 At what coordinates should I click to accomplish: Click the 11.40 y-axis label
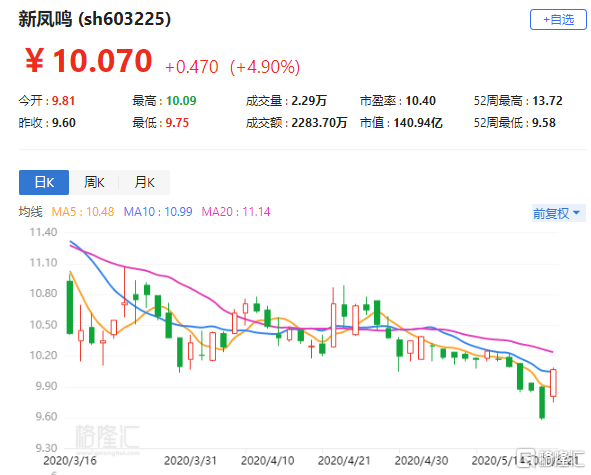(x=43, y=232)
